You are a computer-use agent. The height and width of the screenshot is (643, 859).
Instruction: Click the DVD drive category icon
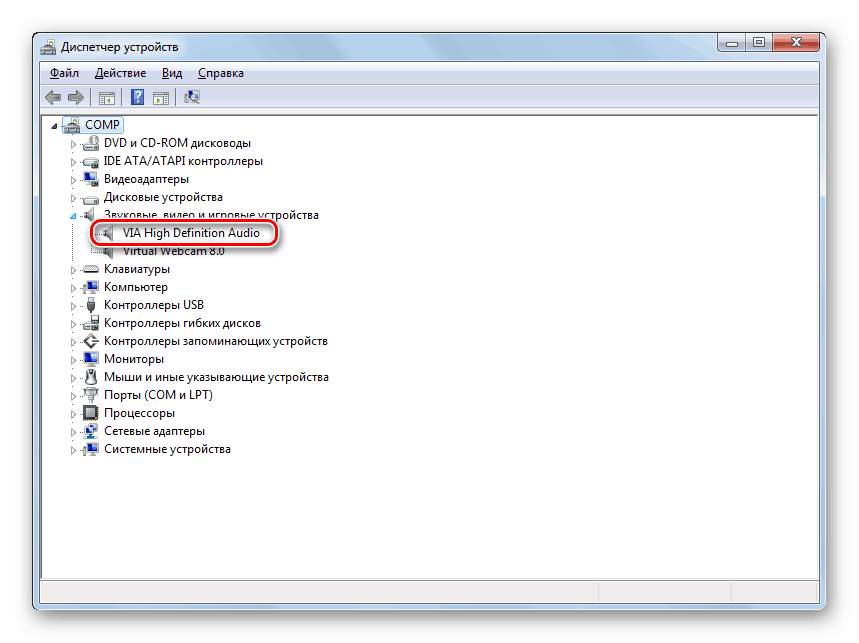(x=91, y=143)
